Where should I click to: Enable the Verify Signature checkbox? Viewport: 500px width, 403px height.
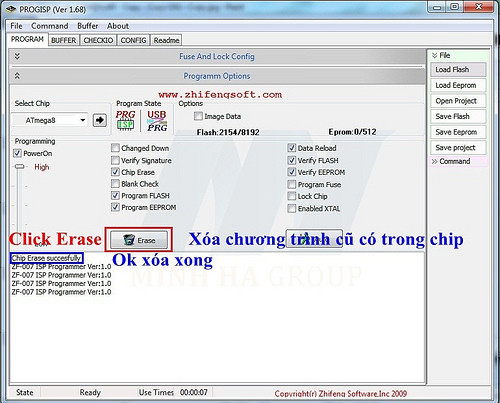tap(115, 160)
